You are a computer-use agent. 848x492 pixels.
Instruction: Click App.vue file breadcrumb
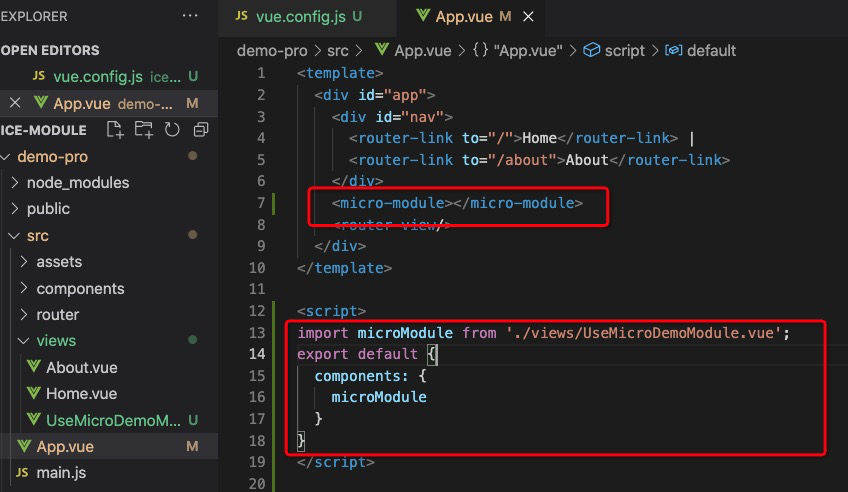[x=414, y=50]
